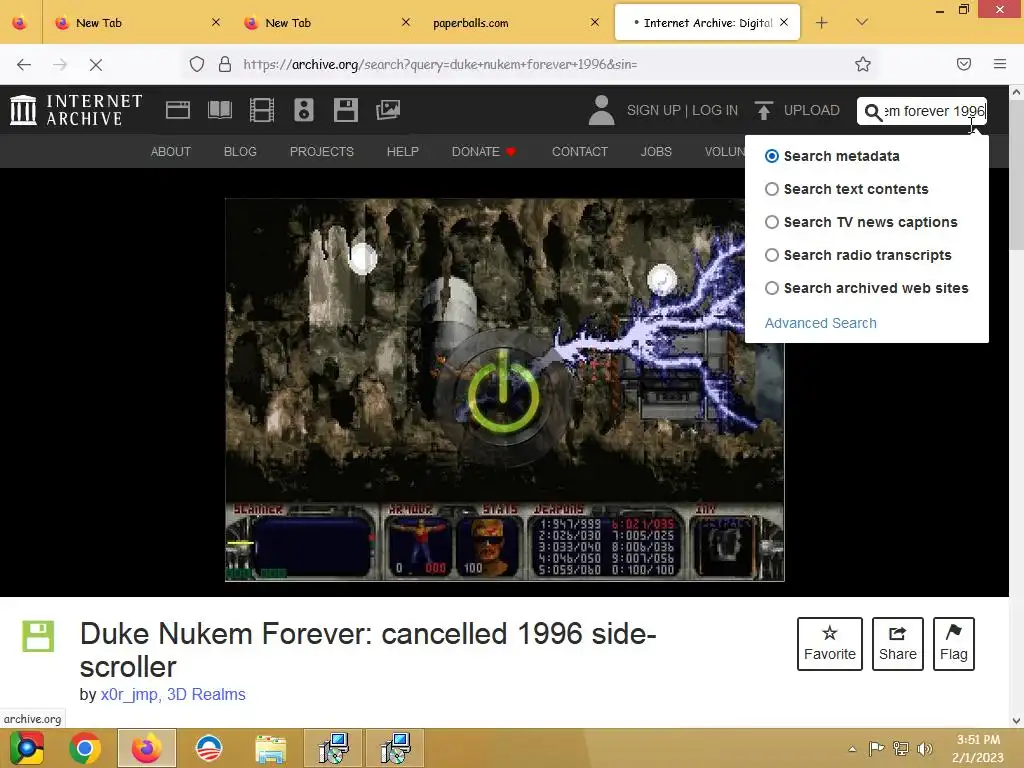Launch Chrome from the taskbar
The image size is (1024, 768).
84,748
